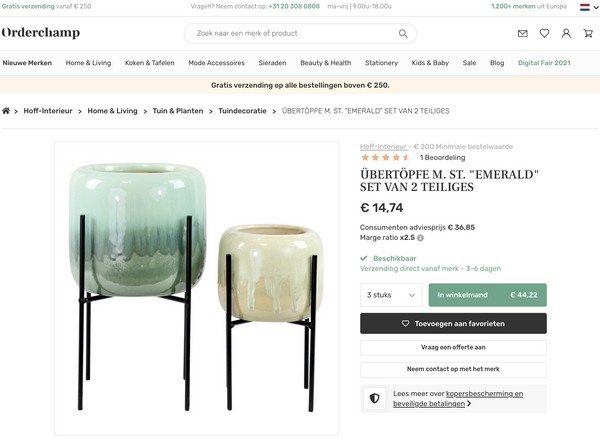Open the language flag dropdown
Screen dimensions: 600x446
585,6
